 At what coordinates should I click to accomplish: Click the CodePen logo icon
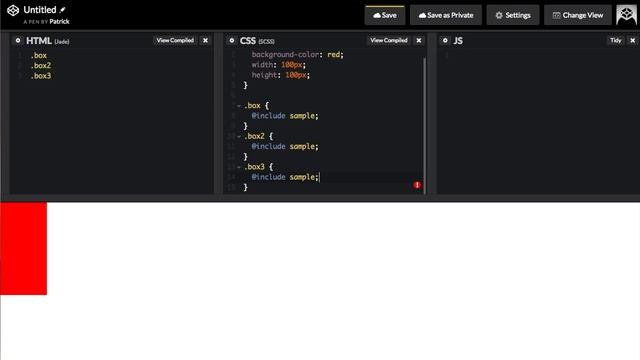[x=13, y=10]
